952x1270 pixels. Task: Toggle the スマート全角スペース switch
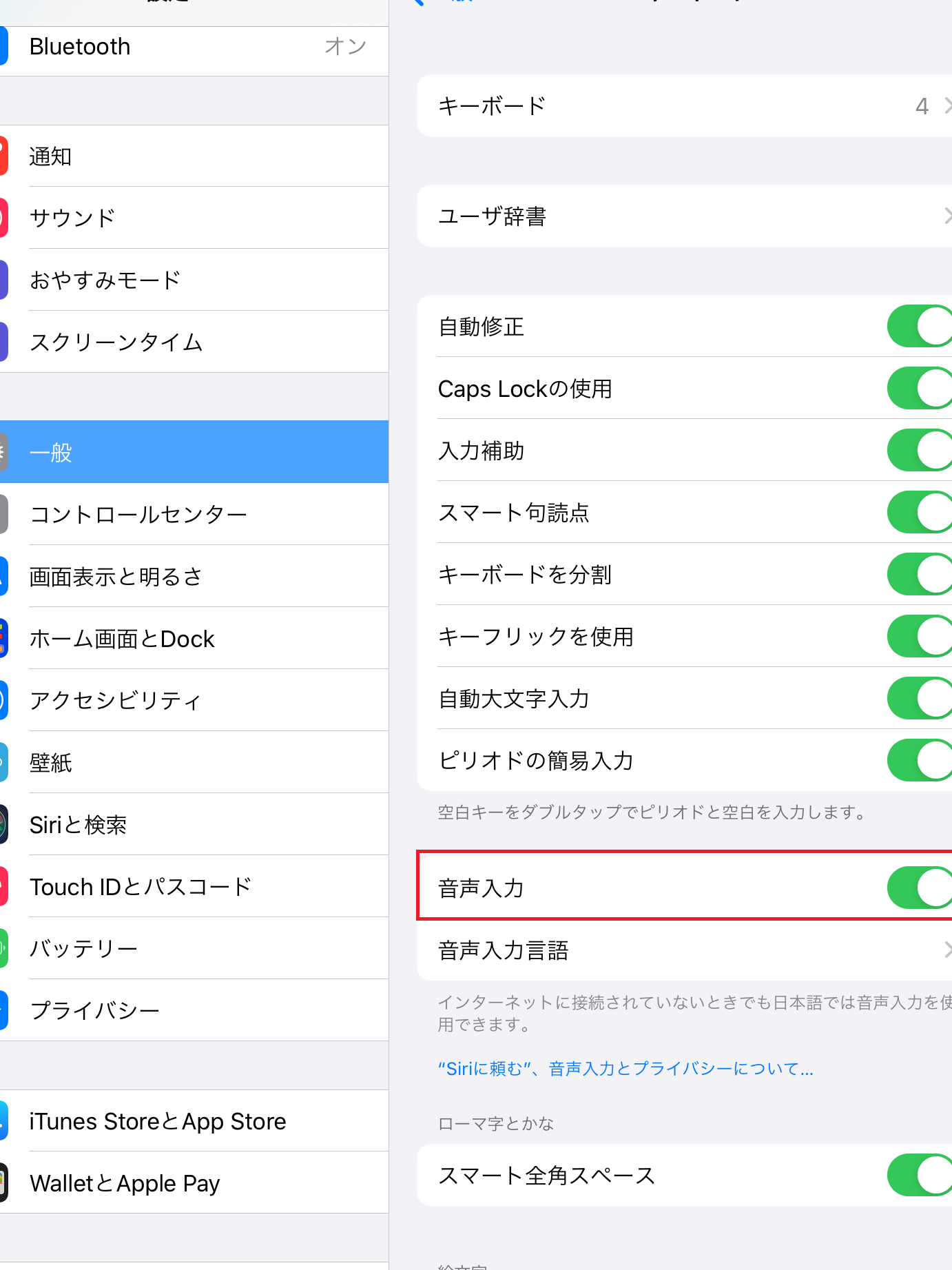[x=920, y=1175]
